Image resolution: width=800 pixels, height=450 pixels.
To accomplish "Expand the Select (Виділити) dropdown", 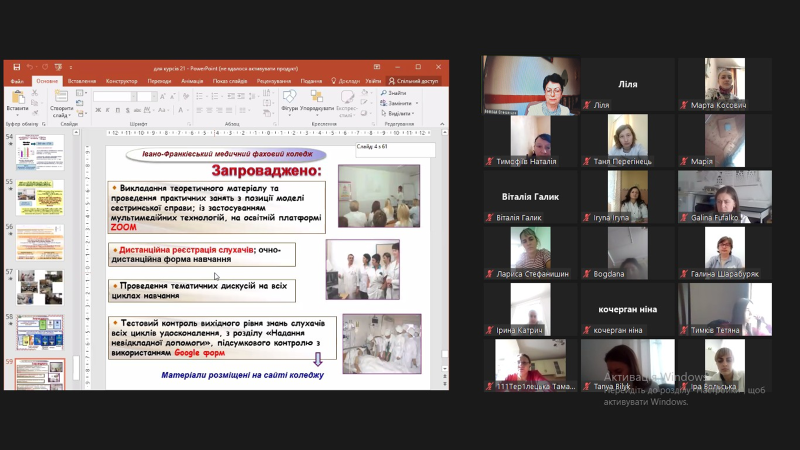I will coord(398,113).
